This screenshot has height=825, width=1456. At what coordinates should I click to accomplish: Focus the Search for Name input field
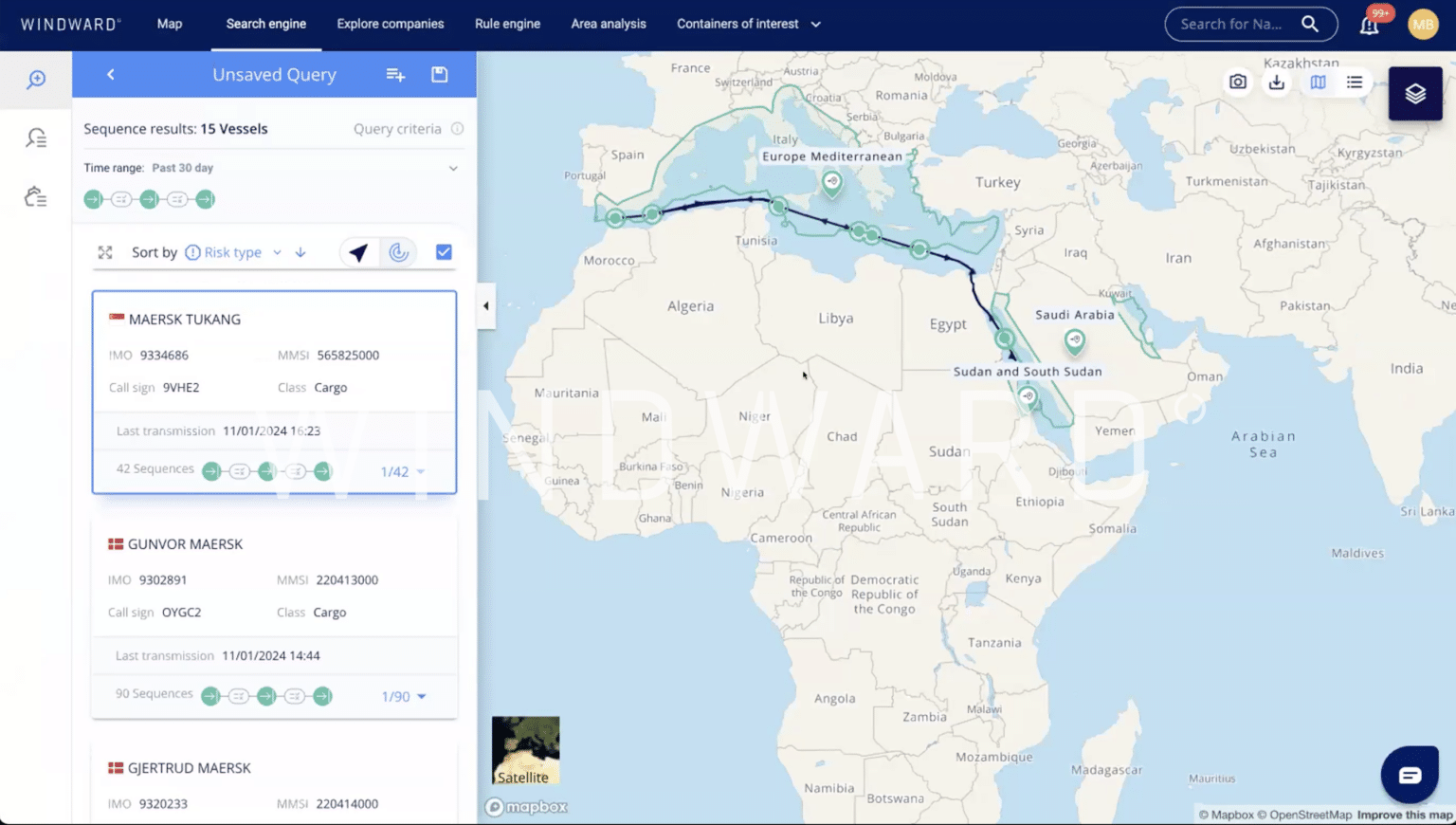click(1232, 24)
